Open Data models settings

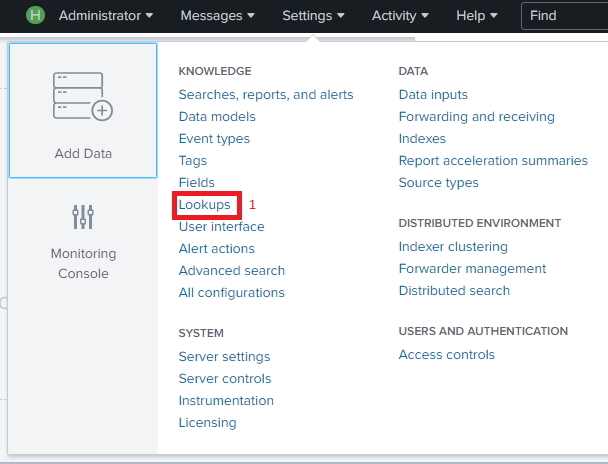[217, 117]
